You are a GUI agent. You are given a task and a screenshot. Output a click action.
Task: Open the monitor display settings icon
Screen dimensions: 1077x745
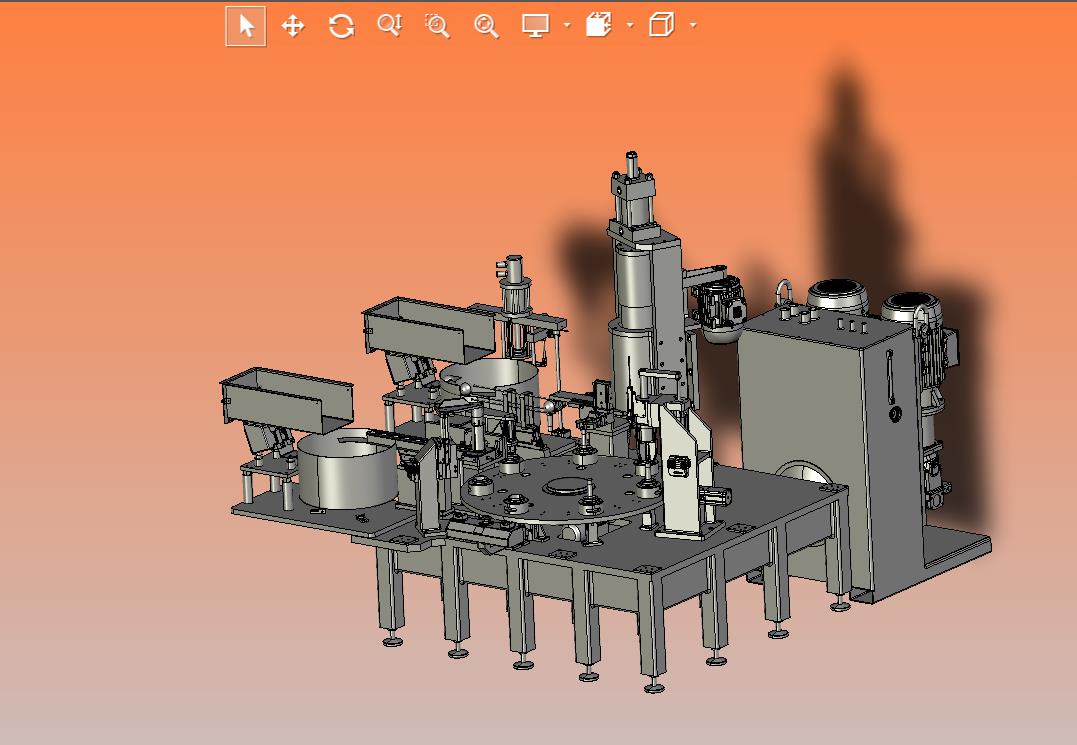535,25
